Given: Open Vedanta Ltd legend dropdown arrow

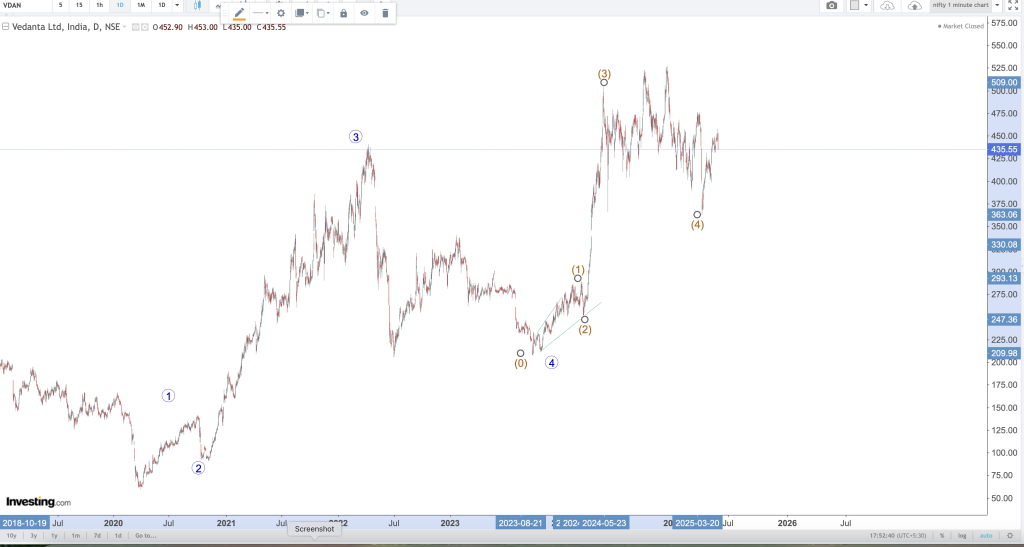Looking at the screenshot, I should (x=125, y=27).
